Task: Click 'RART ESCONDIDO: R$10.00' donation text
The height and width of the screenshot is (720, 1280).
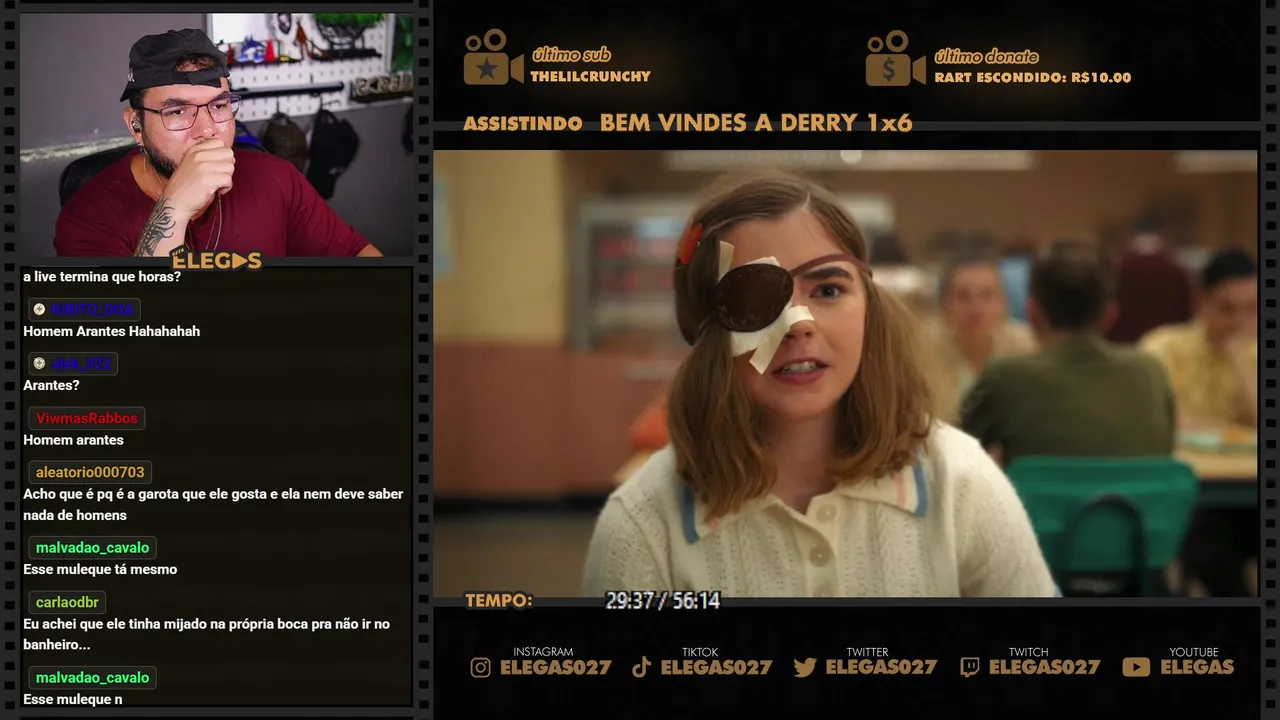Action: pyautogui.click(x=1033, y=77)
